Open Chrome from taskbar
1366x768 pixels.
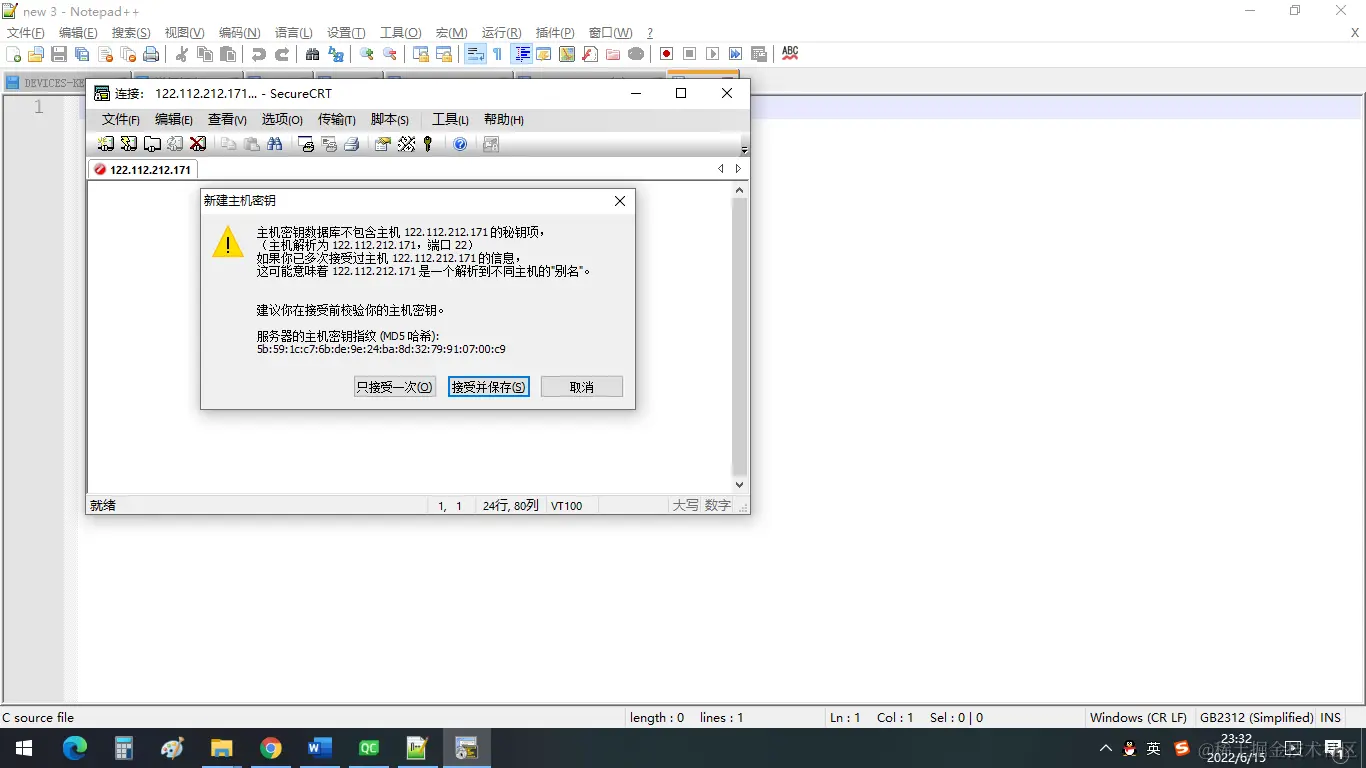pyautogui.click(x=271, y=748)
